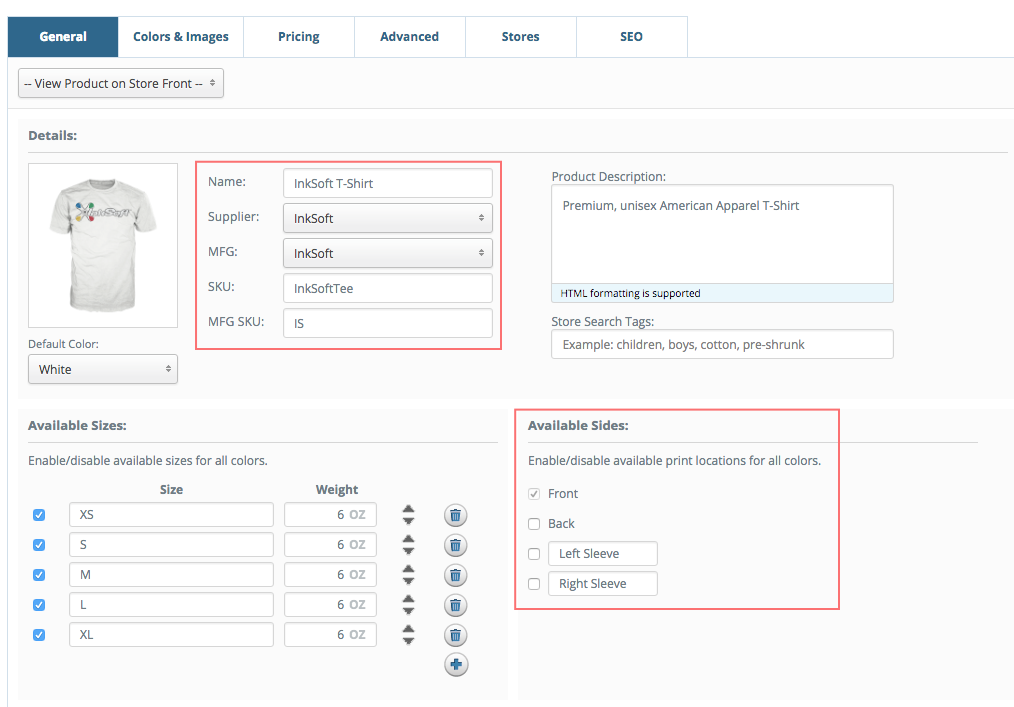The height and width of the screenshot is (707, 1014).
Task: Uncheck the S size checkbox
Action: point(39,545)
